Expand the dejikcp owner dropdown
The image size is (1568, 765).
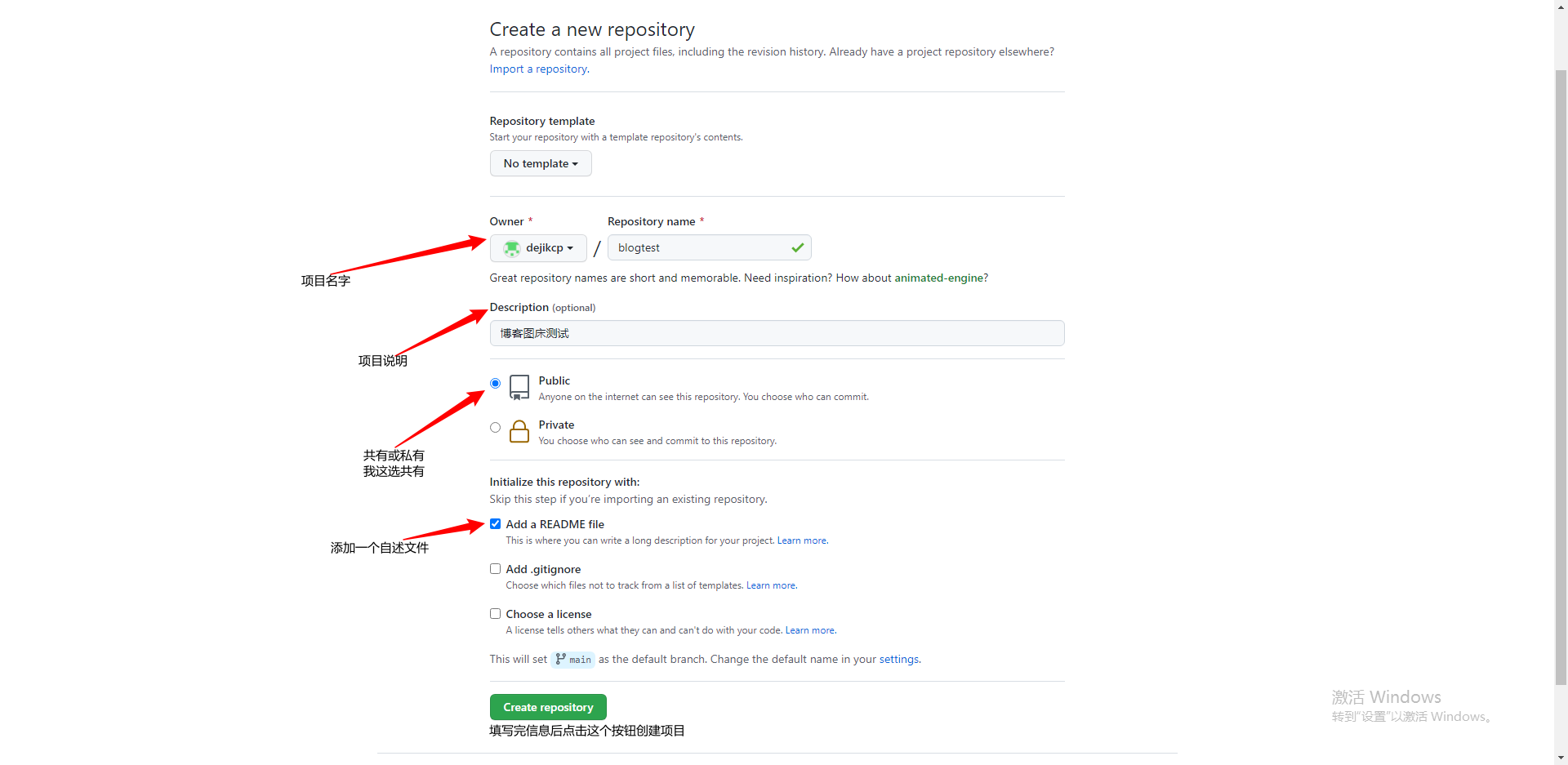tap(538, 248)
